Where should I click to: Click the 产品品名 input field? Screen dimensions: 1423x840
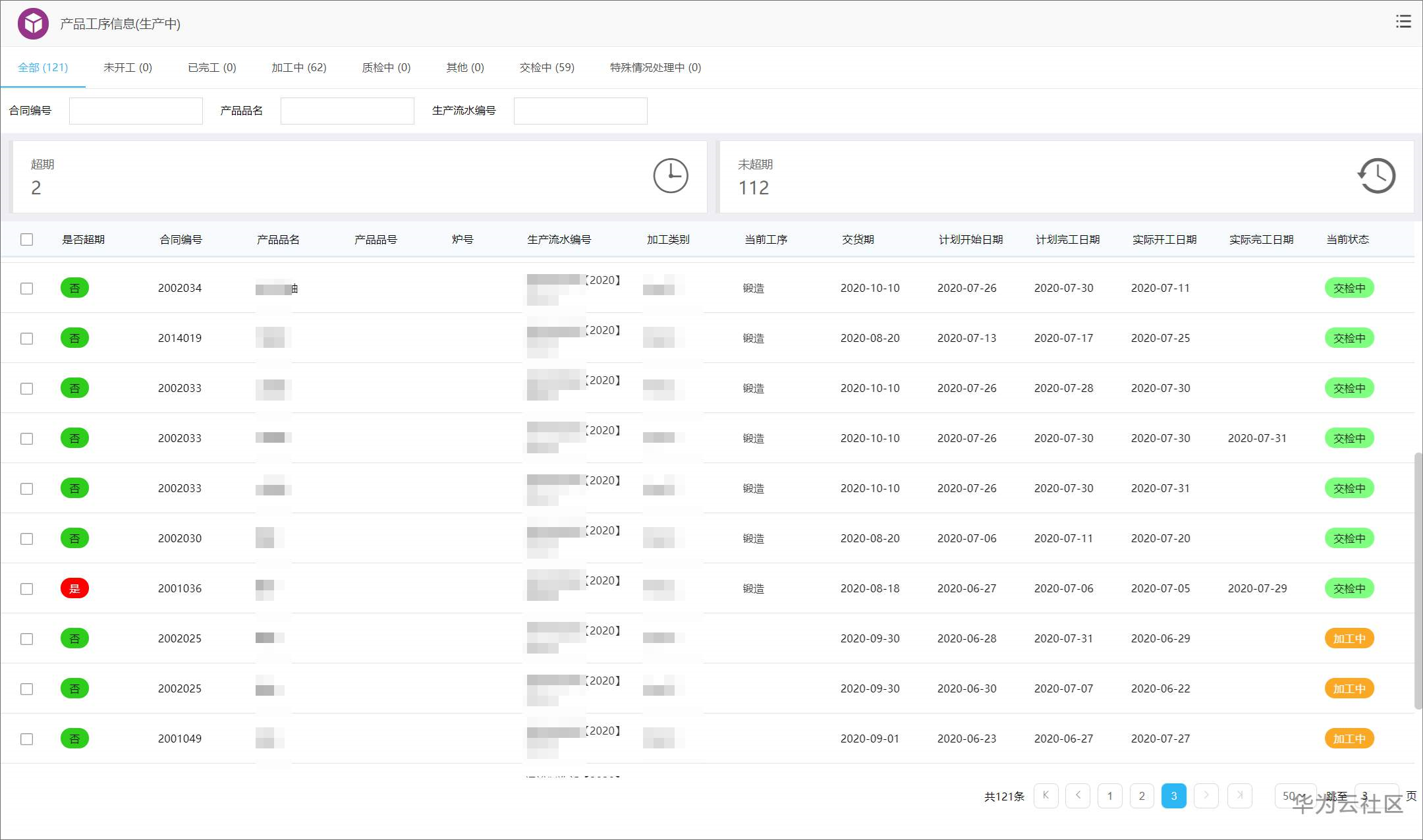tap(347, 111)
